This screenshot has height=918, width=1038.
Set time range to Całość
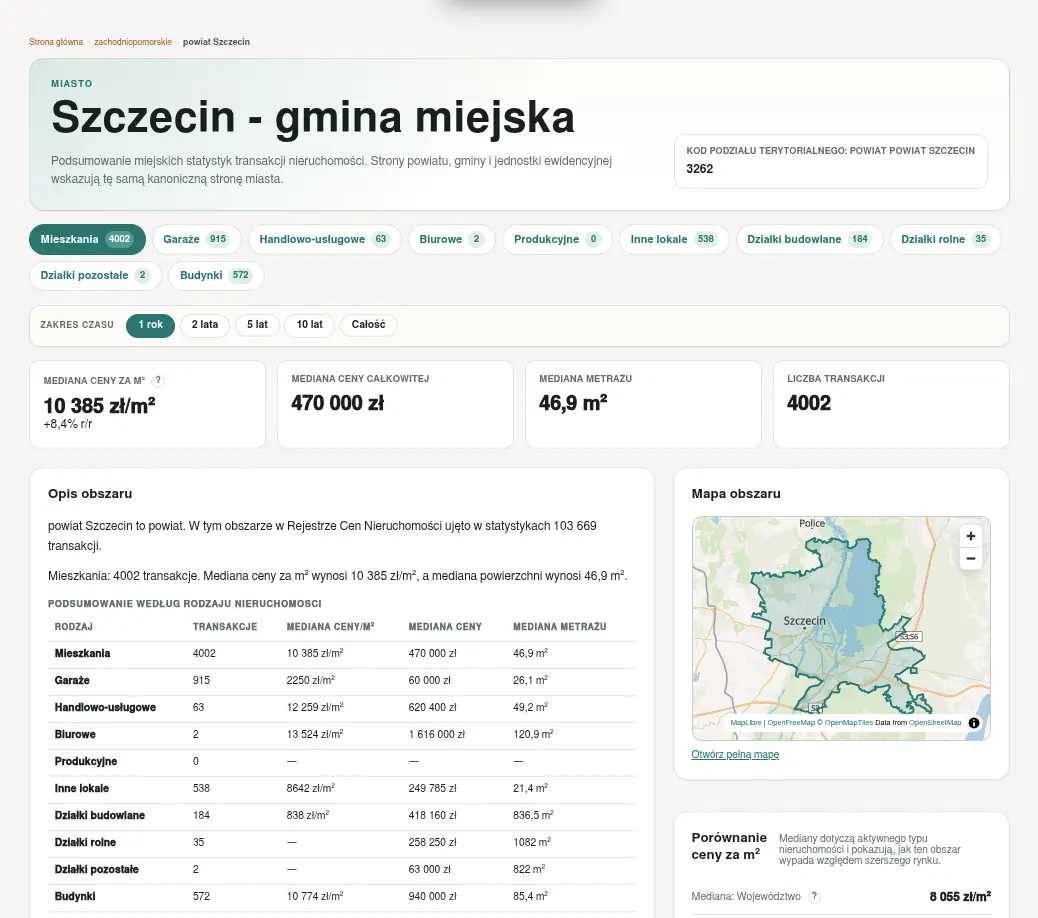point(368,325)
